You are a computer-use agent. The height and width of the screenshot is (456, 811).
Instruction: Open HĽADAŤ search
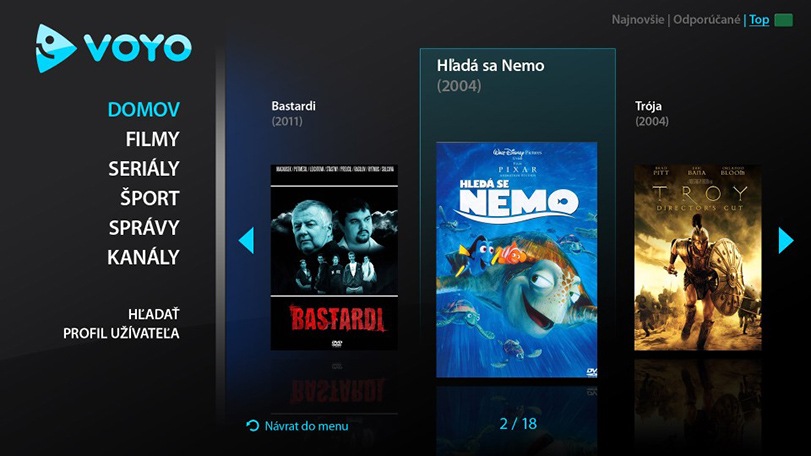(154, 314)
